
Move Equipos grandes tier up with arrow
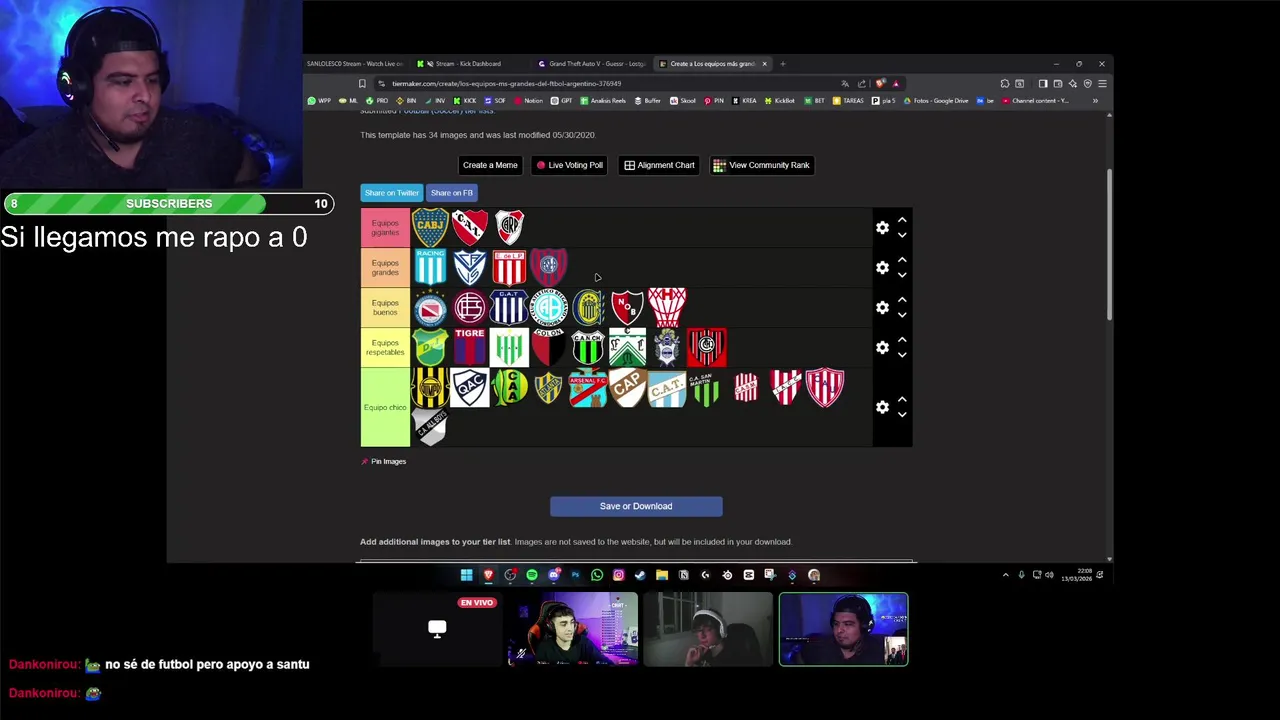coord(902,260)
